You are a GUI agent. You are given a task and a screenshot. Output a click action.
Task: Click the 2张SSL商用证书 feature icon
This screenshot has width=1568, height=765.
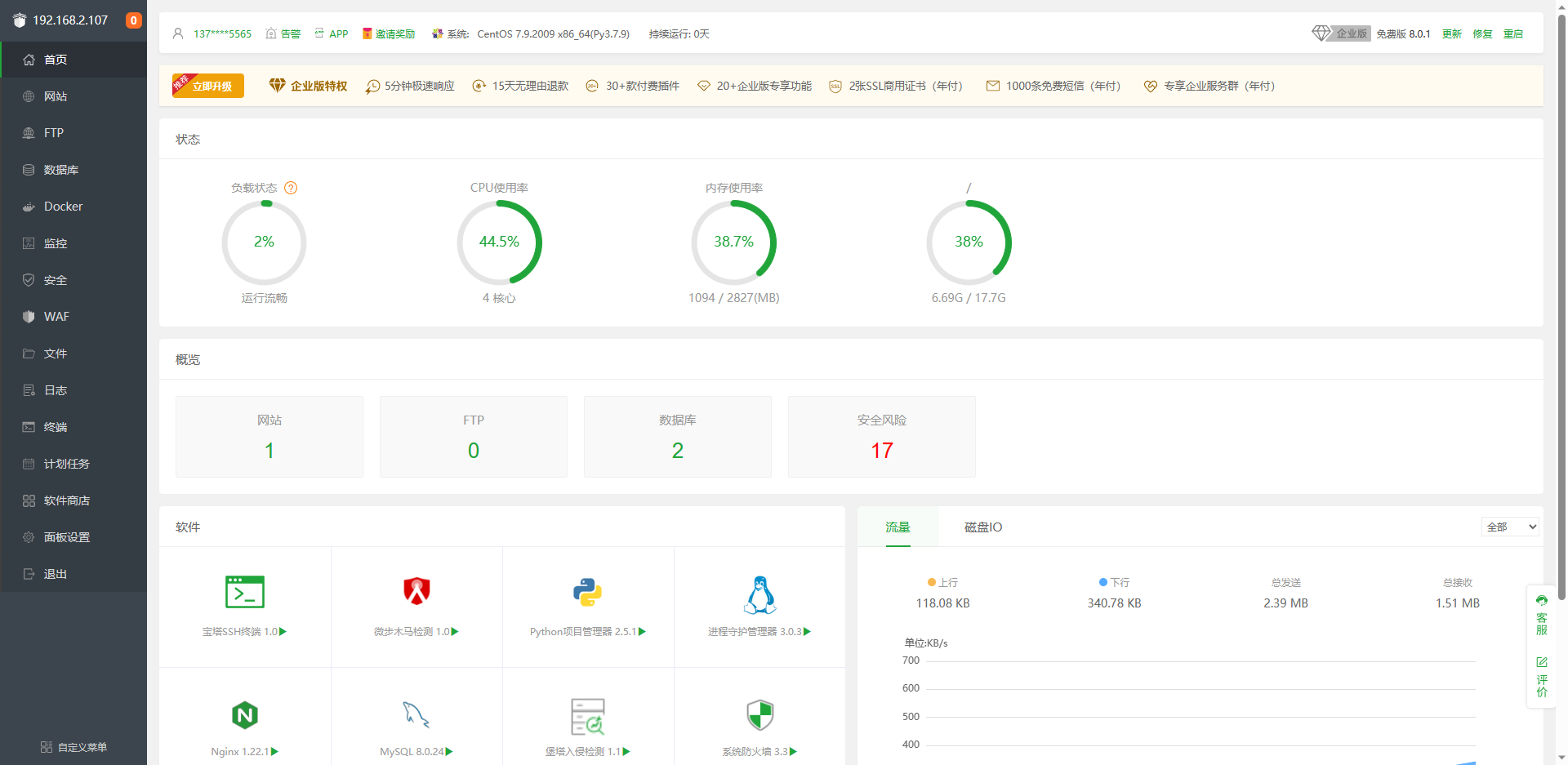[x=835, y=86]
